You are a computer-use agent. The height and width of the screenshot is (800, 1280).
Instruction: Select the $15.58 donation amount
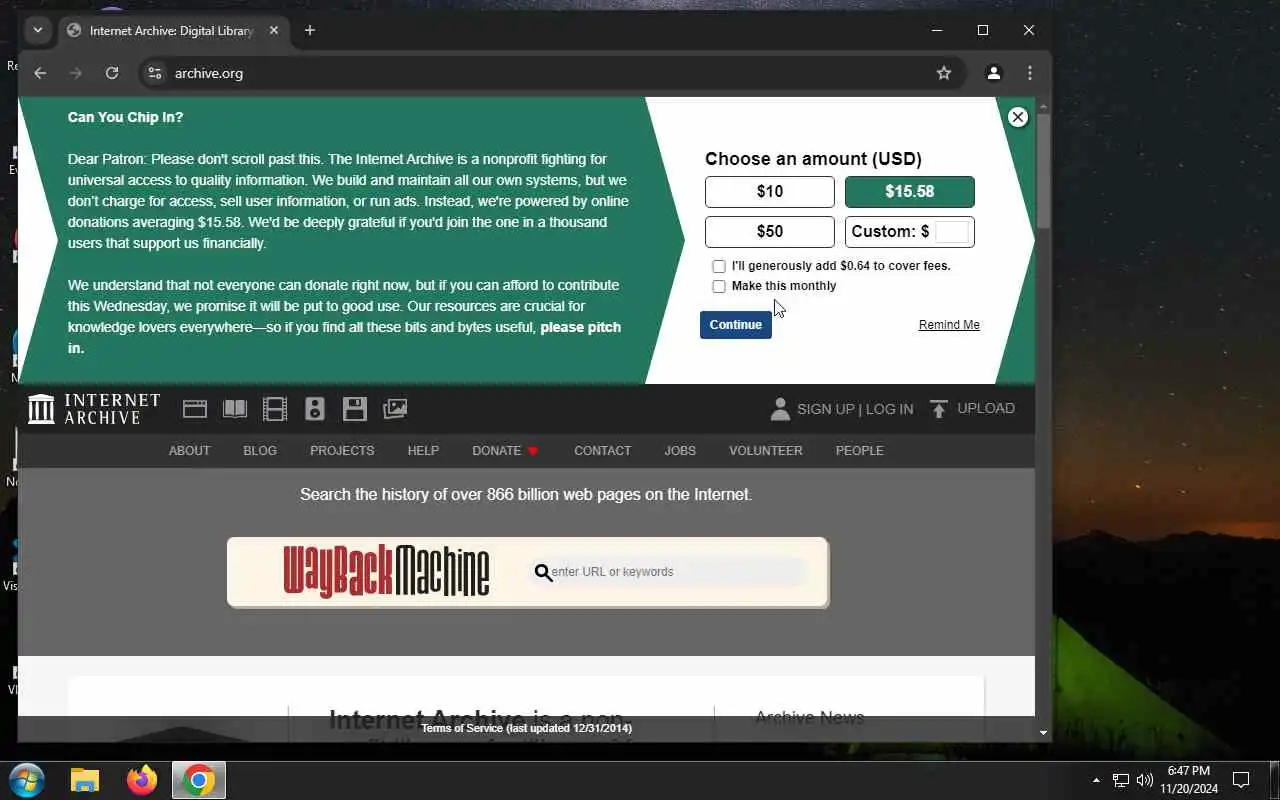coord(910,192)
